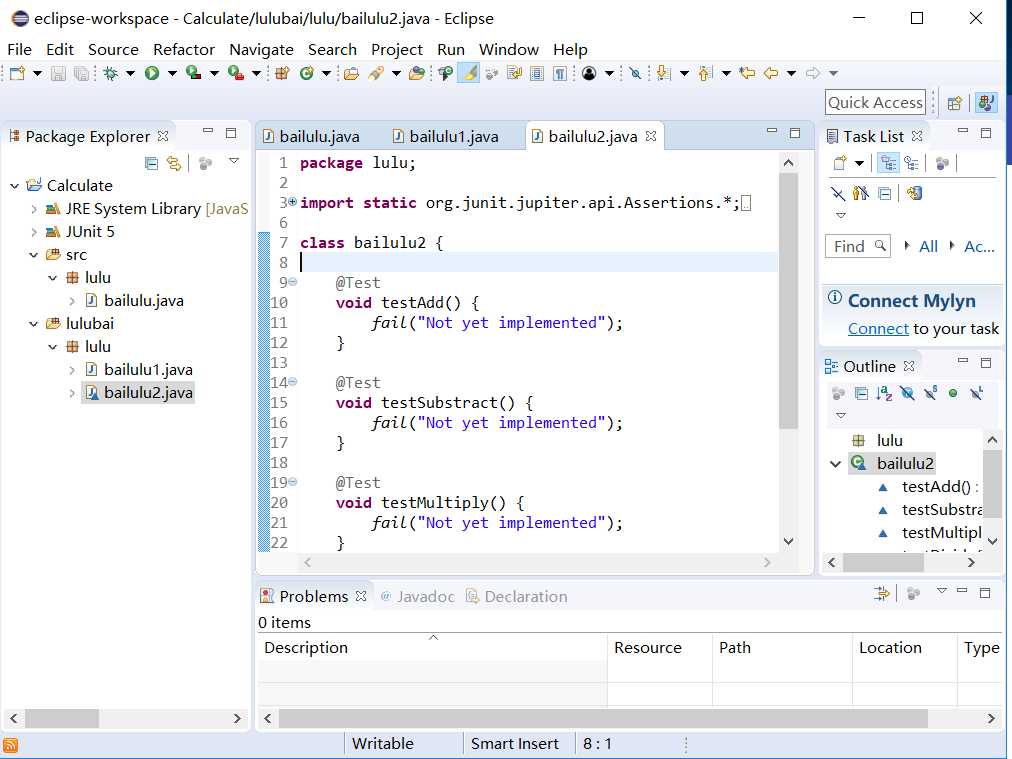The height and width of the screenshot is (759, 1012).
Task: Click the Next Annotation down-arrow icon
Action: pyautogui.click(x=663, y=73)
